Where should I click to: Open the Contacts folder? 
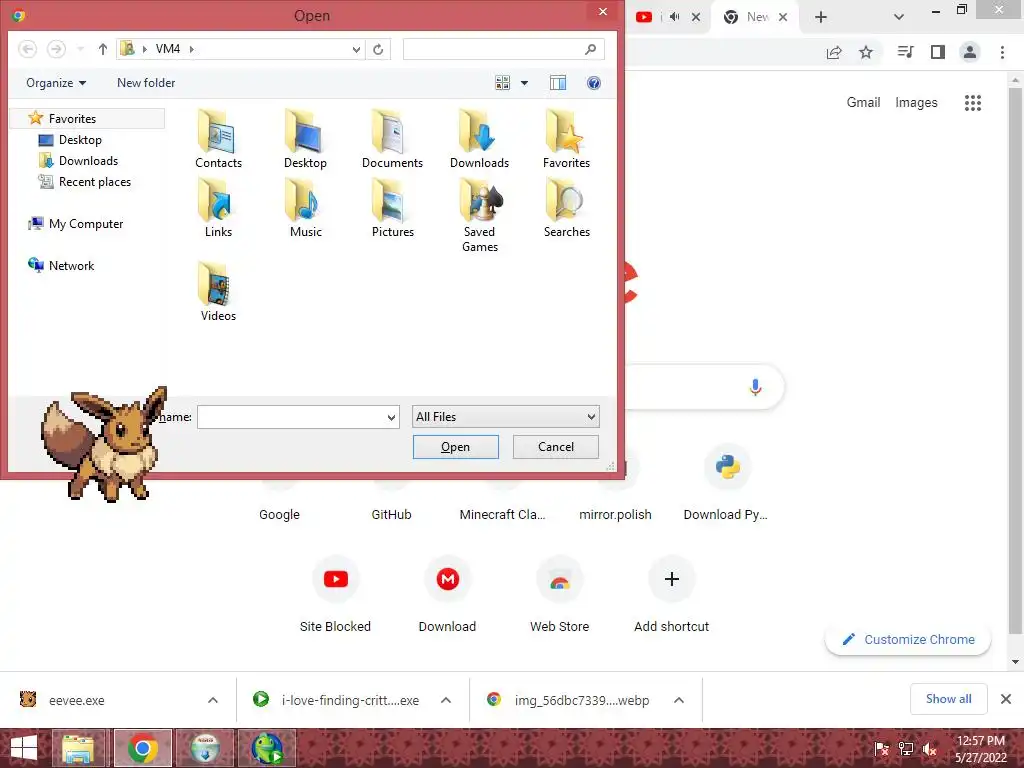point(218,140)
